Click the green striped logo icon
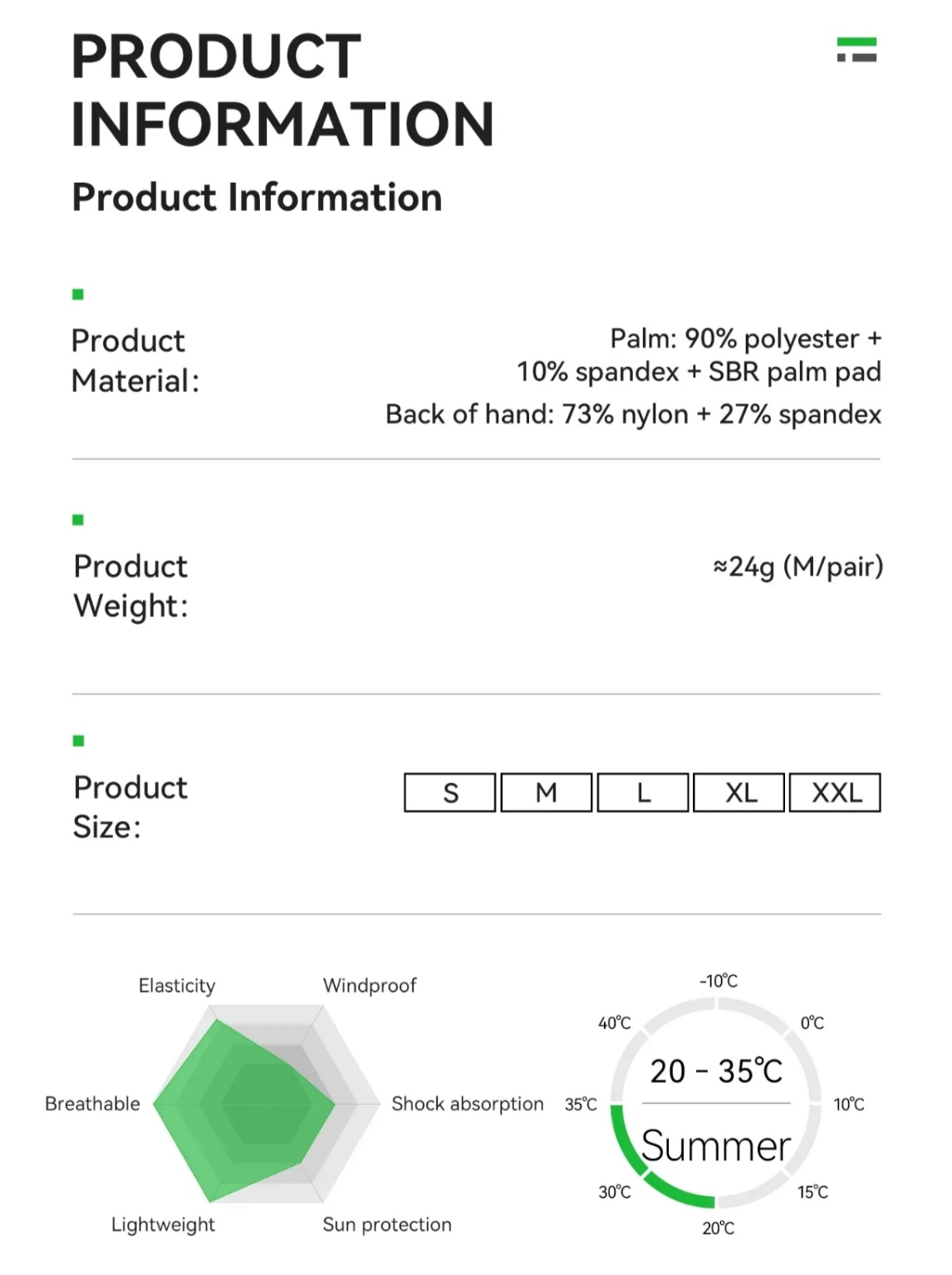 click(x=856, y=50)
